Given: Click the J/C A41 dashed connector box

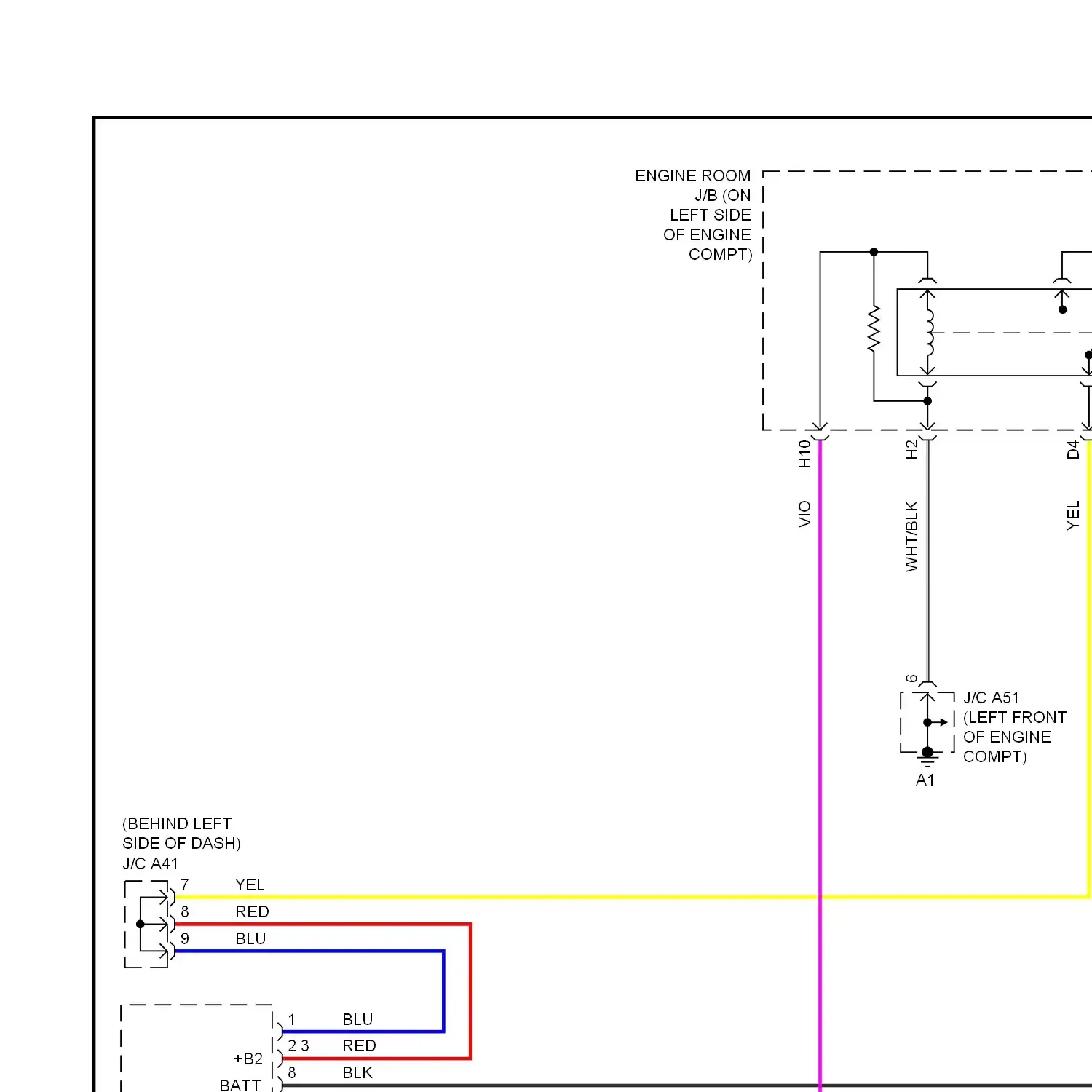Looking at the screenshot, I should click(x=146, y=925).
